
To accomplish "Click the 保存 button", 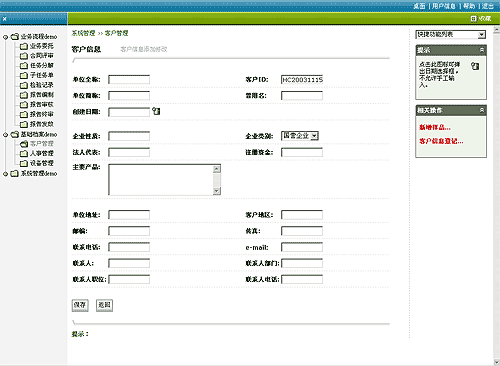I will (80, 305).
